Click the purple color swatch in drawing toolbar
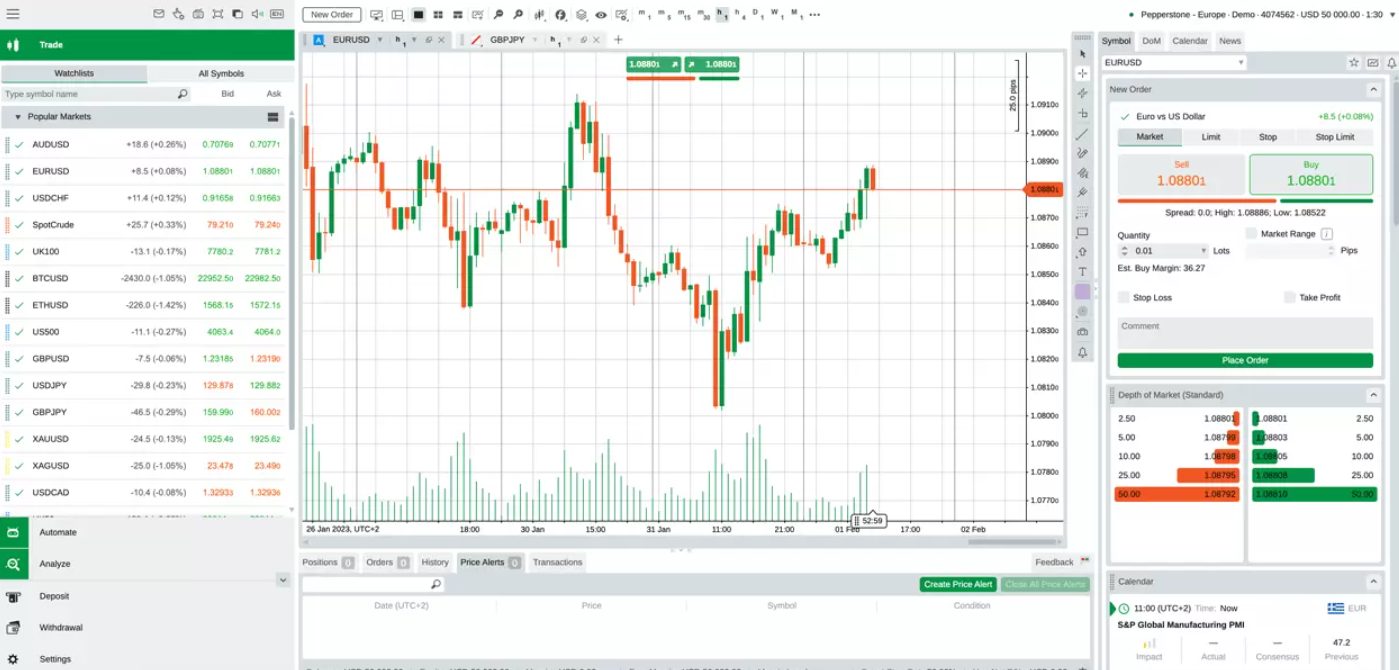 (x=1082, y=292)
